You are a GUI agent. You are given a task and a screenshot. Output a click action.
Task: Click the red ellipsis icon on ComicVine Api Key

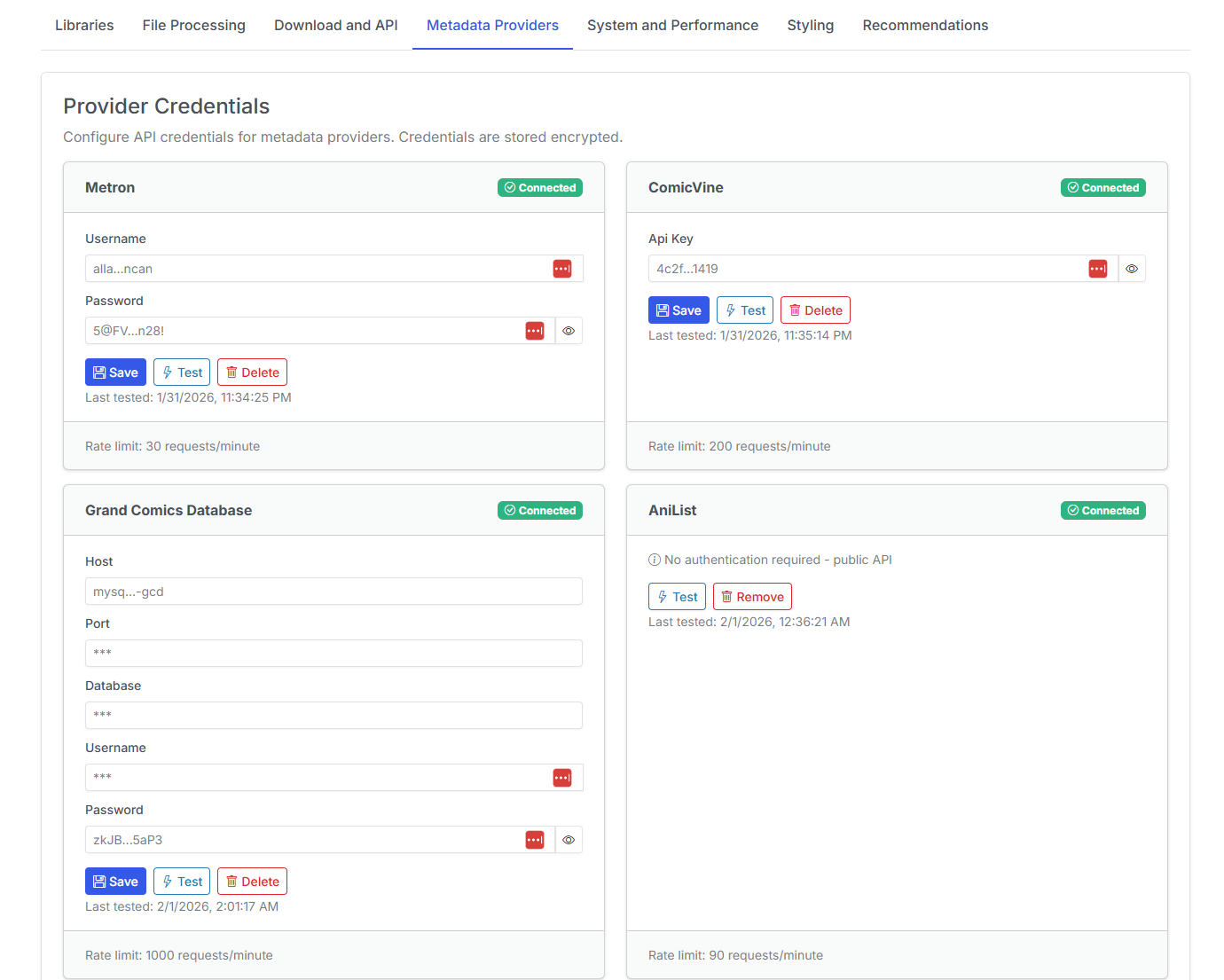[1098, 268]
